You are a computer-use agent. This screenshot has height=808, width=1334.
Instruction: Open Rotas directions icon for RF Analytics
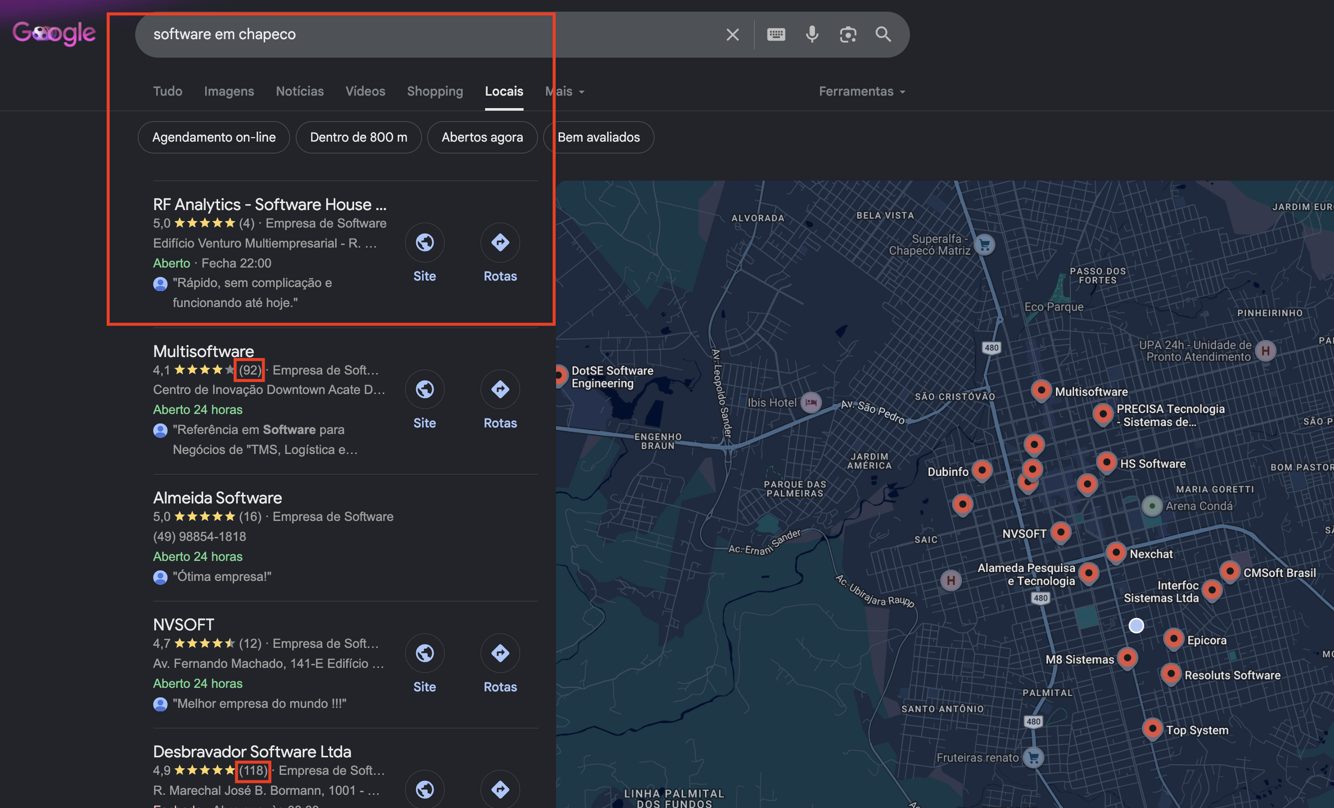(x=500, y=242)
